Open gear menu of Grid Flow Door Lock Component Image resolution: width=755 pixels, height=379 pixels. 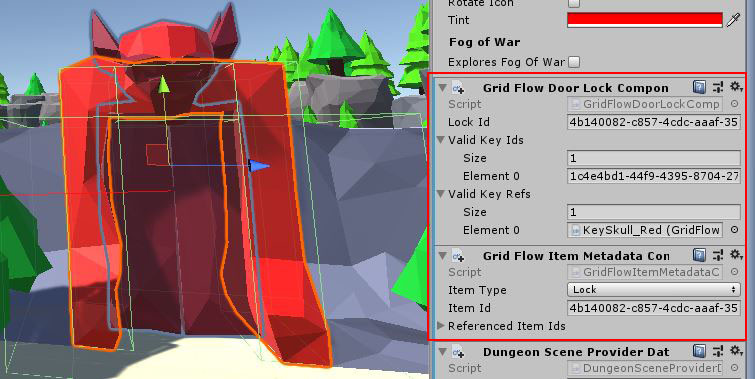tap(736, 88)
